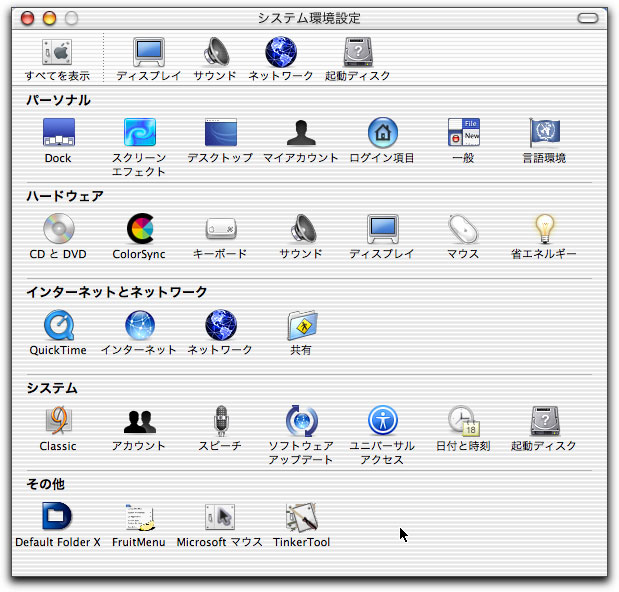
Task: Open Default Folder X settings
Action: tap(58, 517)
